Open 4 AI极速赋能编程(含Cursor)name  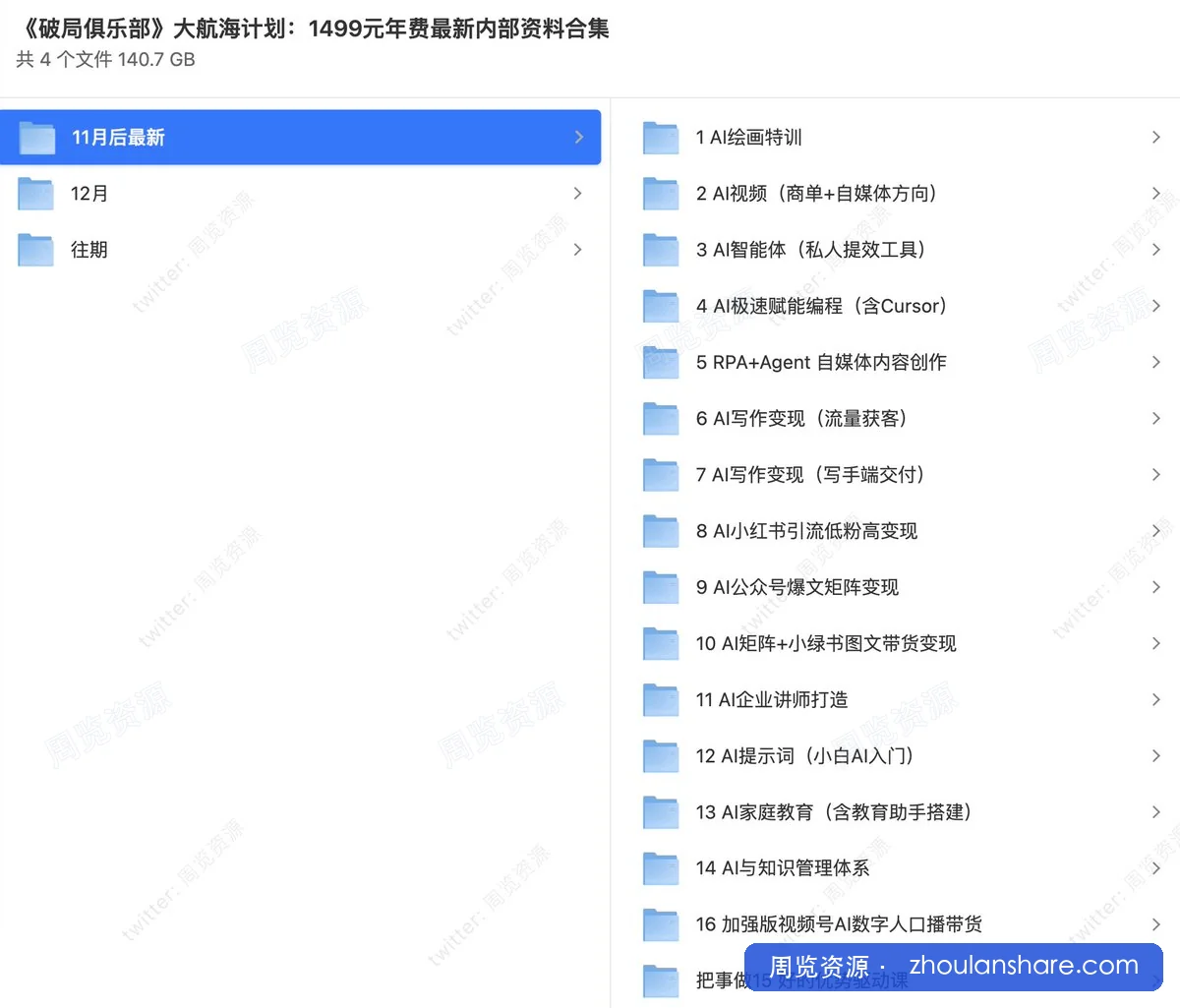click(x=824, y=306)
